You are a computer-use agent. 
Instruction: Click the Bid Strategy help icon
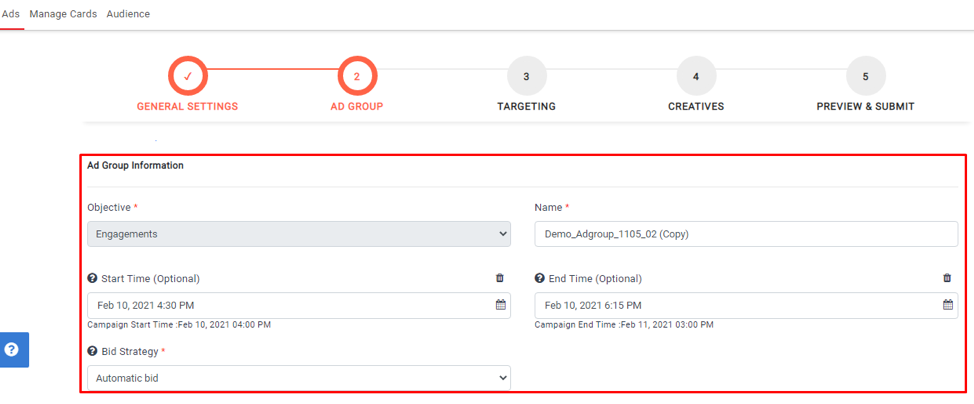click(92, 352)
